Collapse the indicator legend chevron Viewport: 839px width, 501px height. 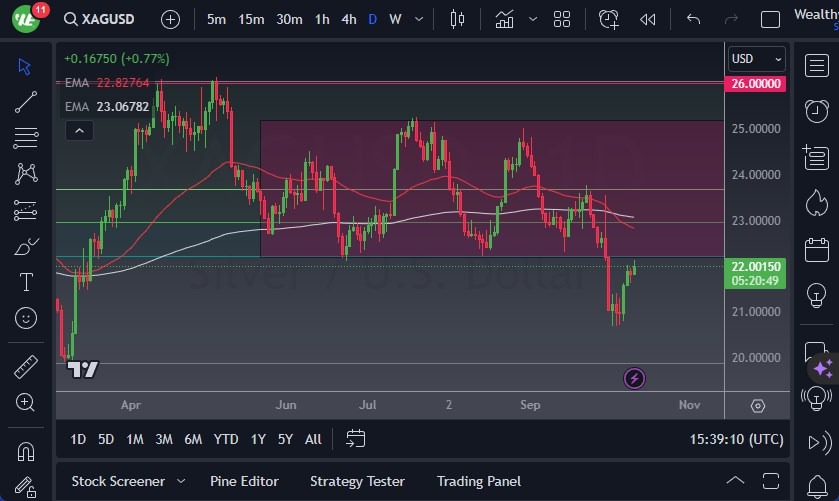pos(78,130)
